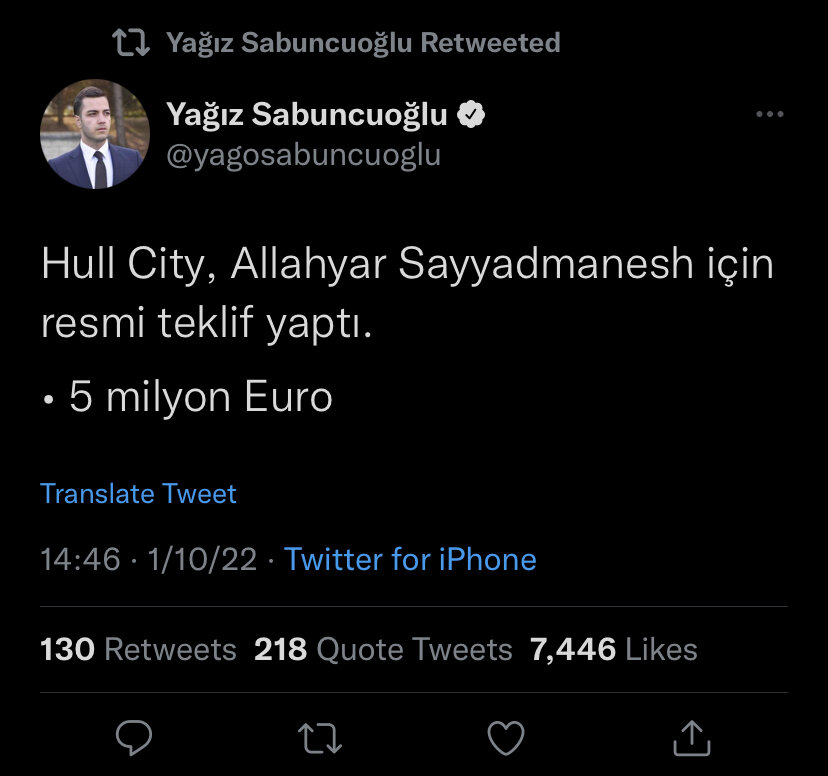Click the reply speech bubble icon
The image size is (828, 776).
[134, 738]
